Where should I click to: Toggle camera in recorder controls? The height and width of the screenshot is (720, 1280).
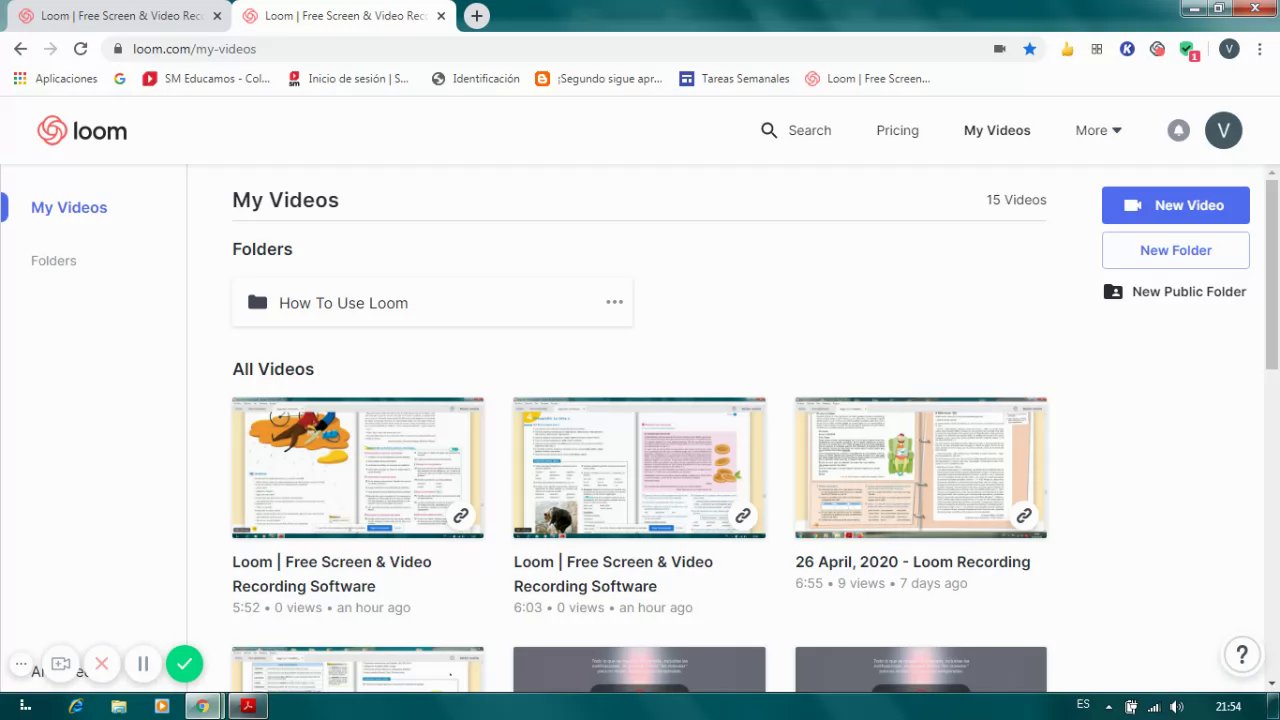[60, 664]
